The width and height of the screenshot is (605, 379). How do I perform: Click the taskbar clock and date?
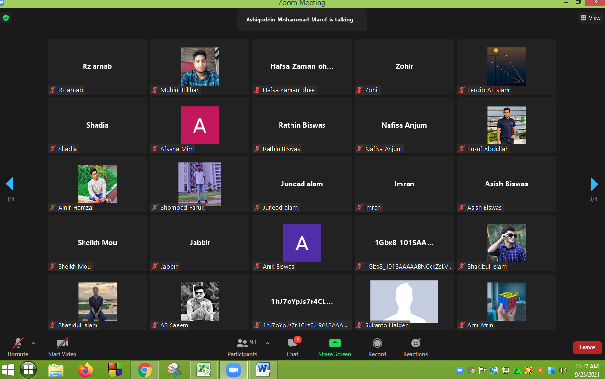(587, 370)
